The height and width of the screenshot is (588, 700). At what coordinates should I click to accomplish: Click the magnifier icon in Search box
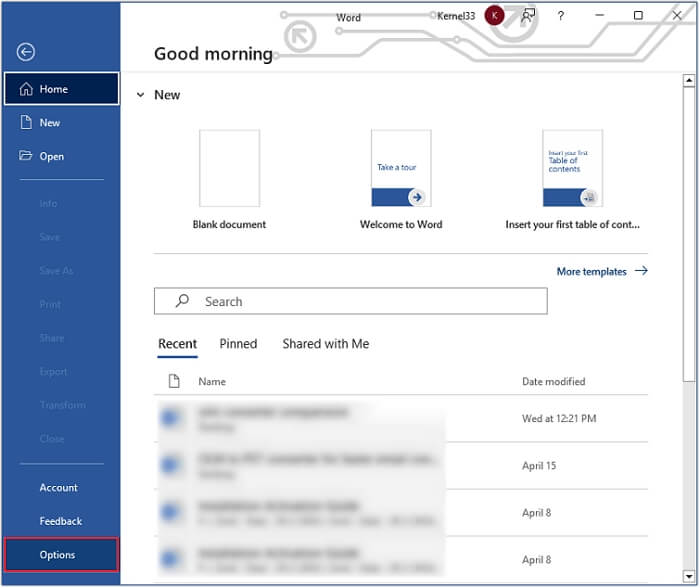pyautogui.click(x=182, y=300)
